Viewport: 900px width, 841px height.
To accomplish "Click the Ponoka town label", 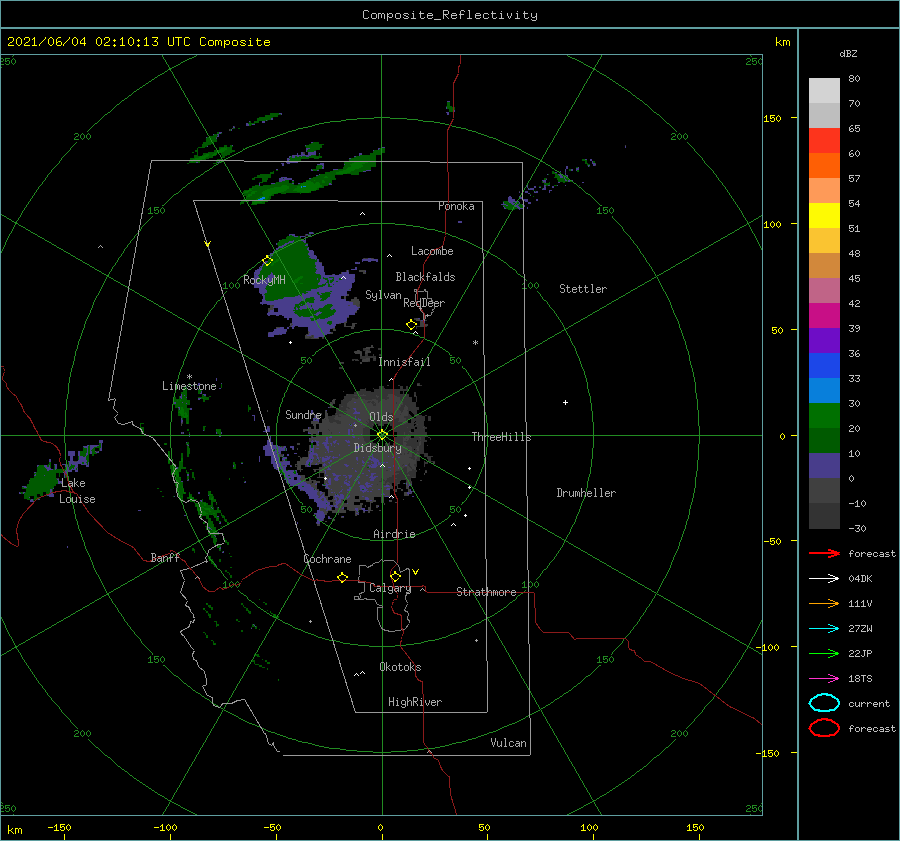I will tap(456, 206).
